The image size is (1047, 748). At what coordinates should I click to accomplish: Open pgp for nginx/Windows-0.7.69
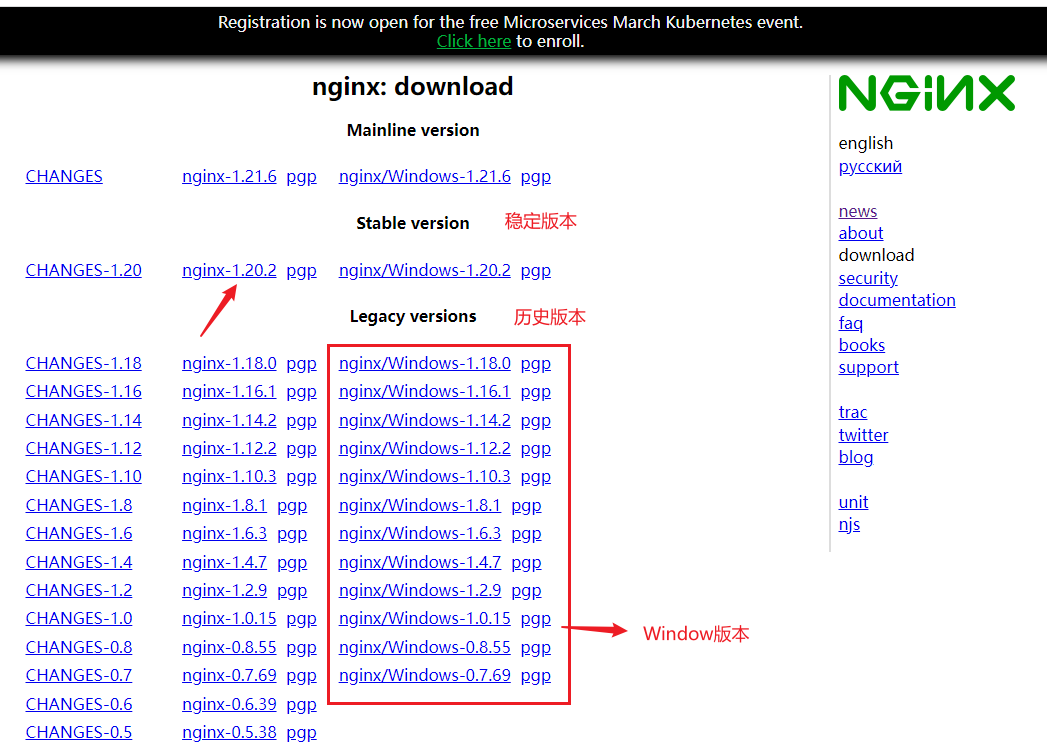pos(536,677)
